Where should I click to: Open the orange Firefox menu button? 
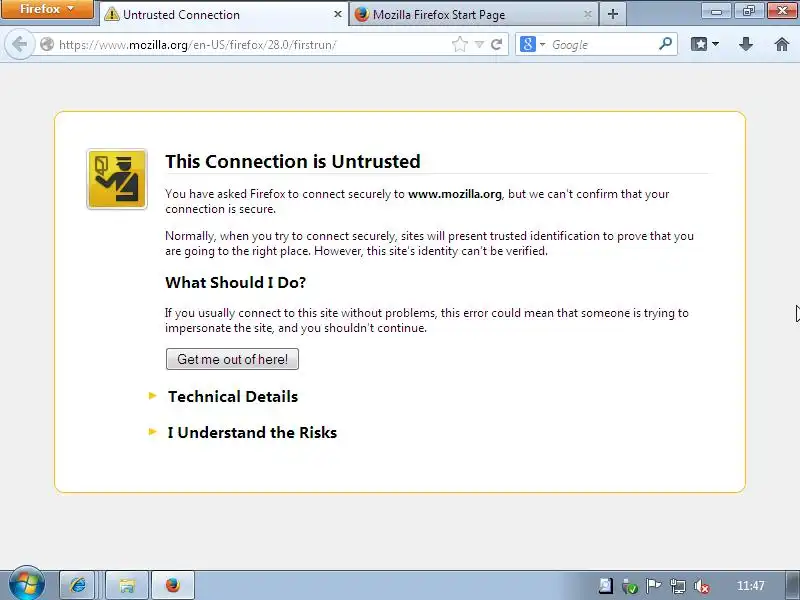[47, 10]
